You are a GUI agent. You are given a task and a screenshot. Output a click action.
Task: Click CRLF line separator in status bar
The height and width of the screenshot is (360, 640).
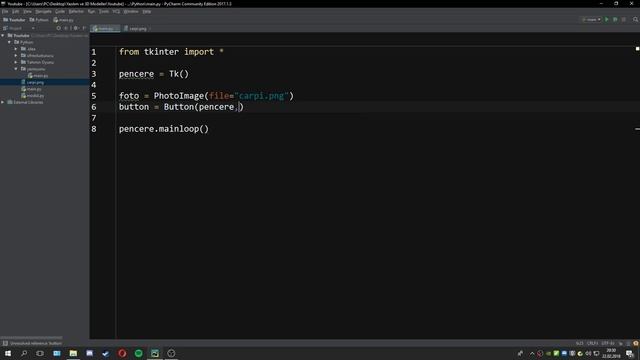pyautogui.click(x=592, y=343)
